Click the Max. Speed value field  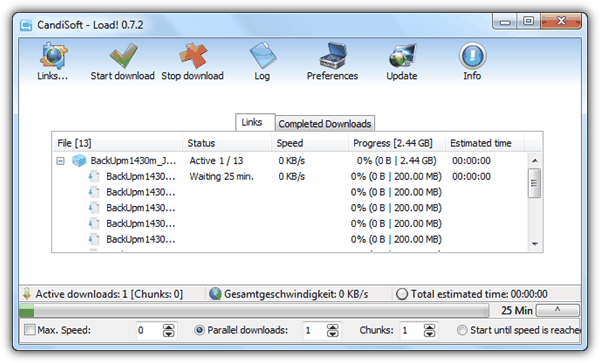[x=150, y=330]
